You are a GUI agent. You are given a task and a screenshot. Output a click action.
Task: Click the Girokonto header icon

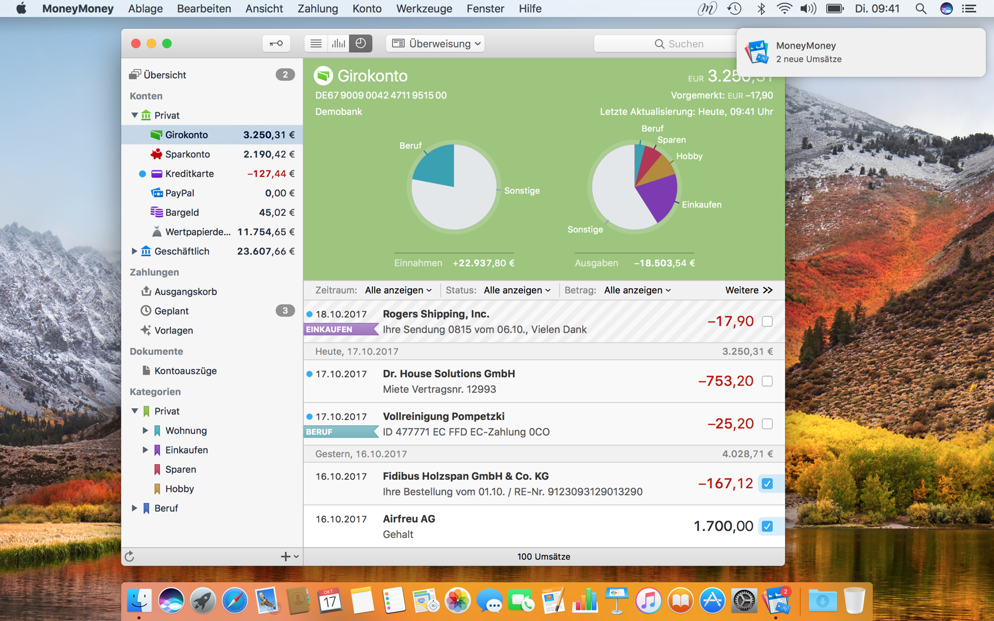click(x=323, y=75)
